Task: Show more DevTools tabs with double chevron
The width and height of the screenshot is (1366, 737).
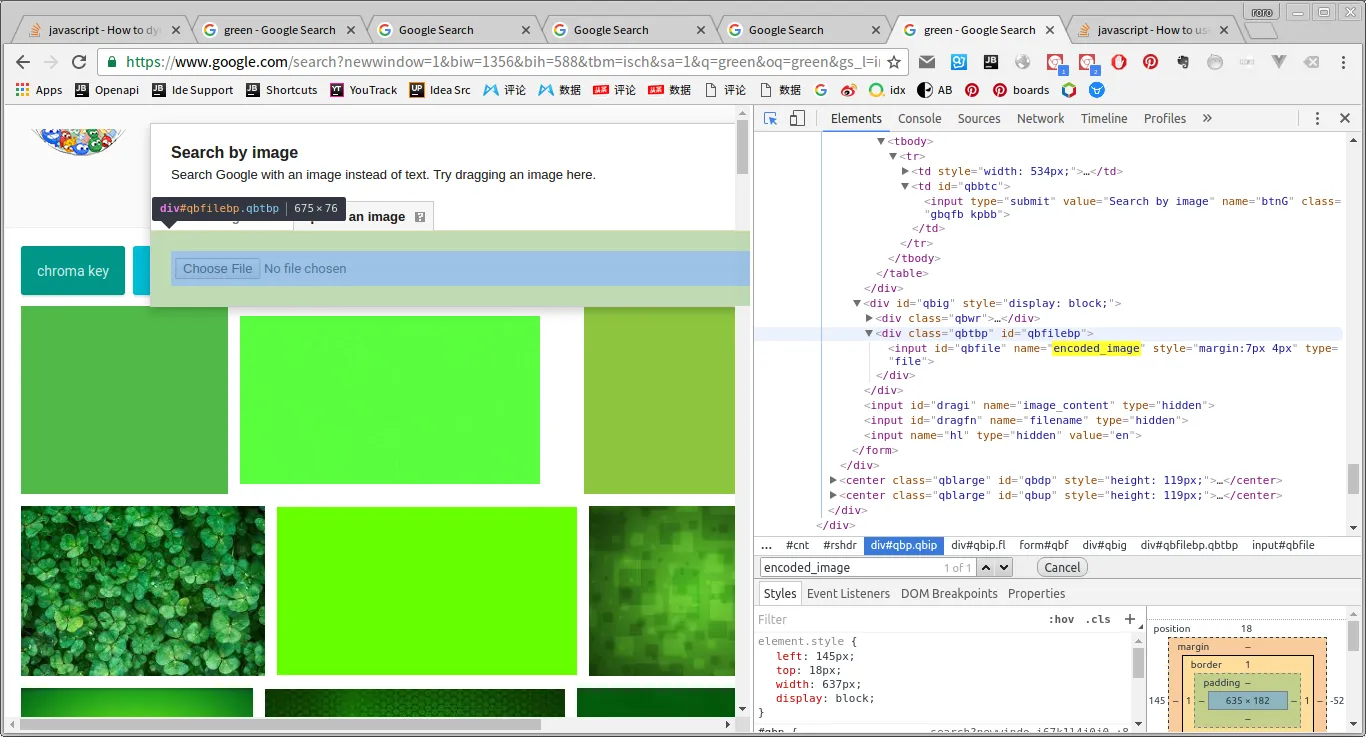Action: 1207,118
